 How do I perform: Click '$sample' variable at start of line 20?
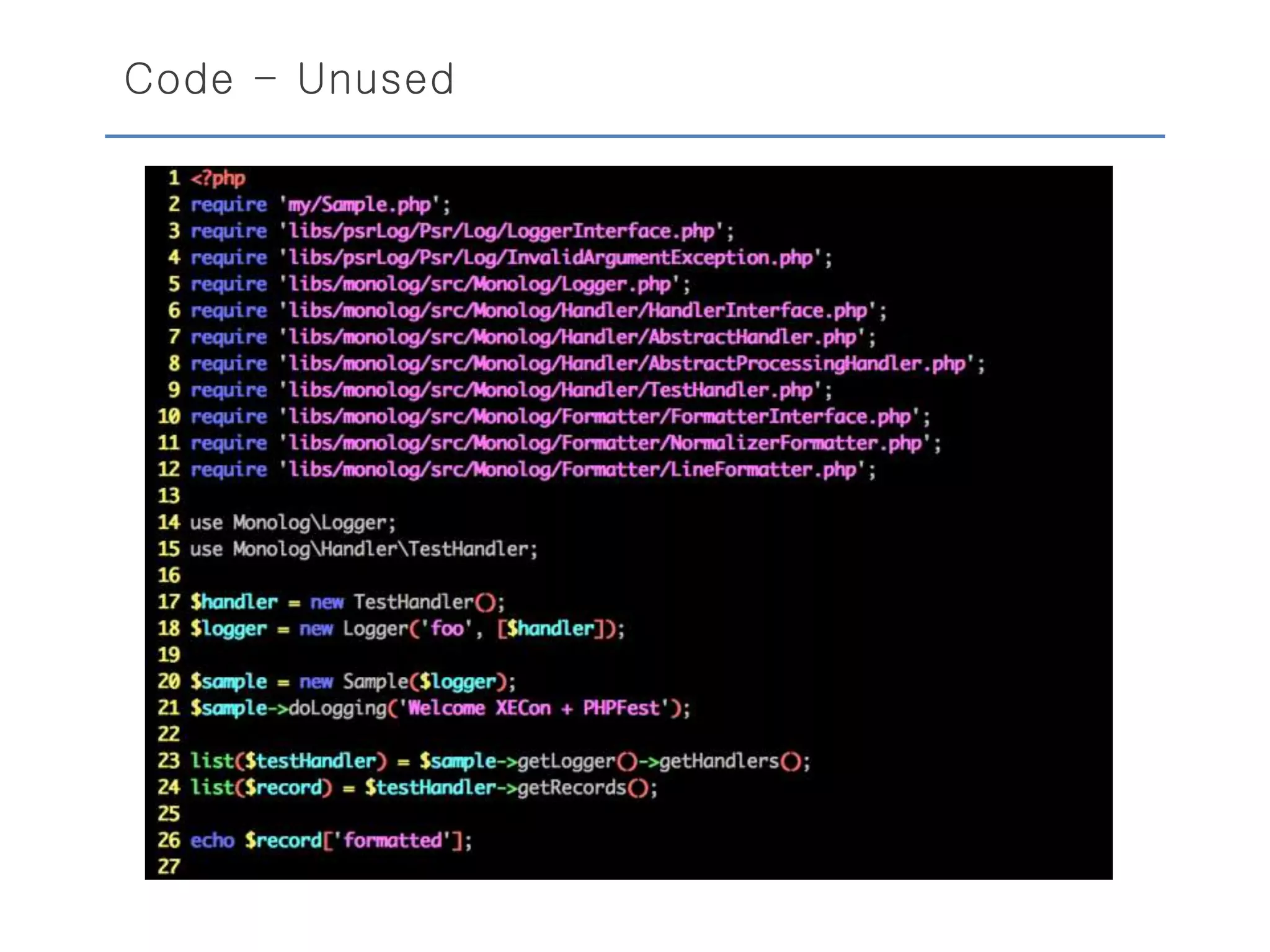[x=228, y=682]
